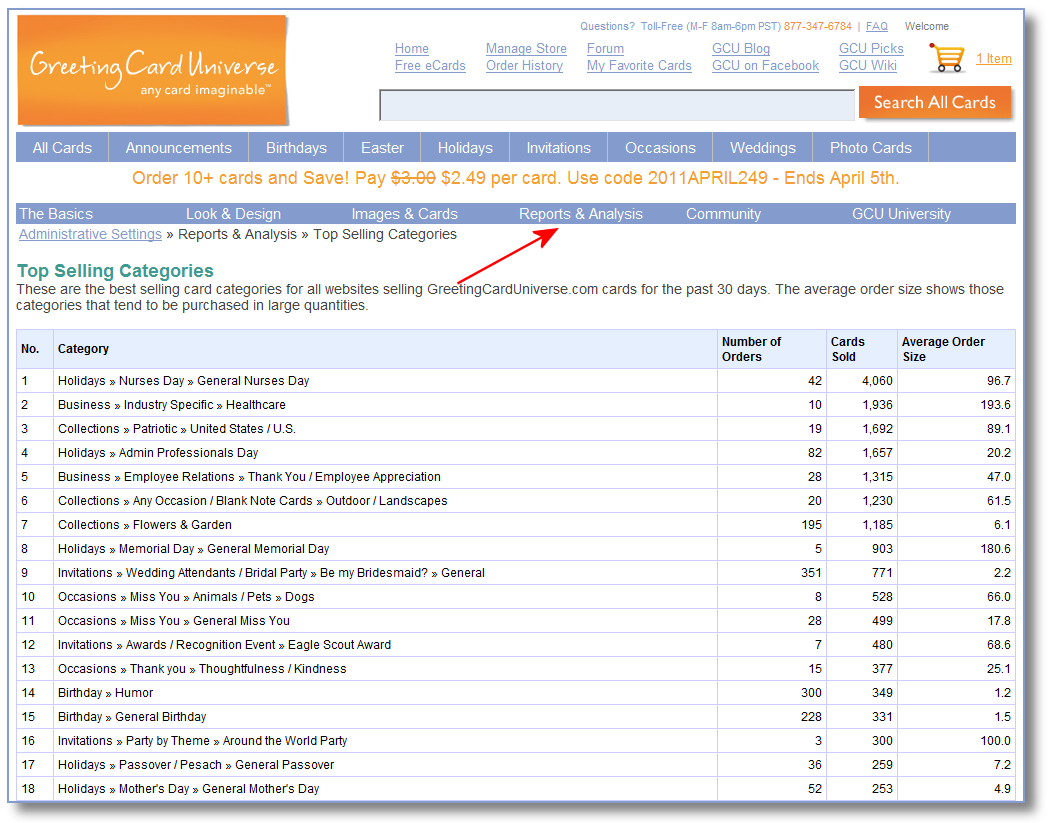
Task: Go to Free eCards
Action: (x=430, y=65)
